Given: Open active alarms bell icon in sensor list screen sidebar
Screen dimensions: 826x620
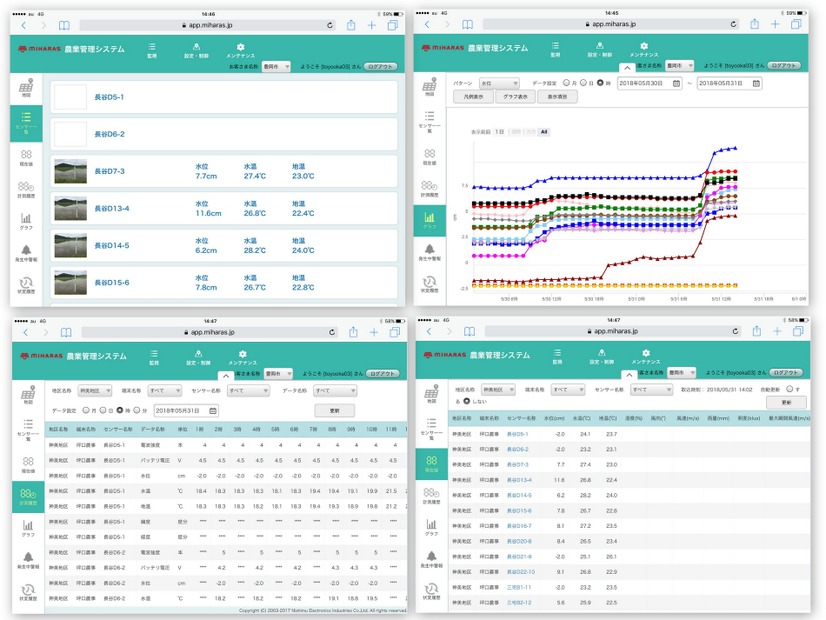Looking at the screenshot, I should 26,253.
